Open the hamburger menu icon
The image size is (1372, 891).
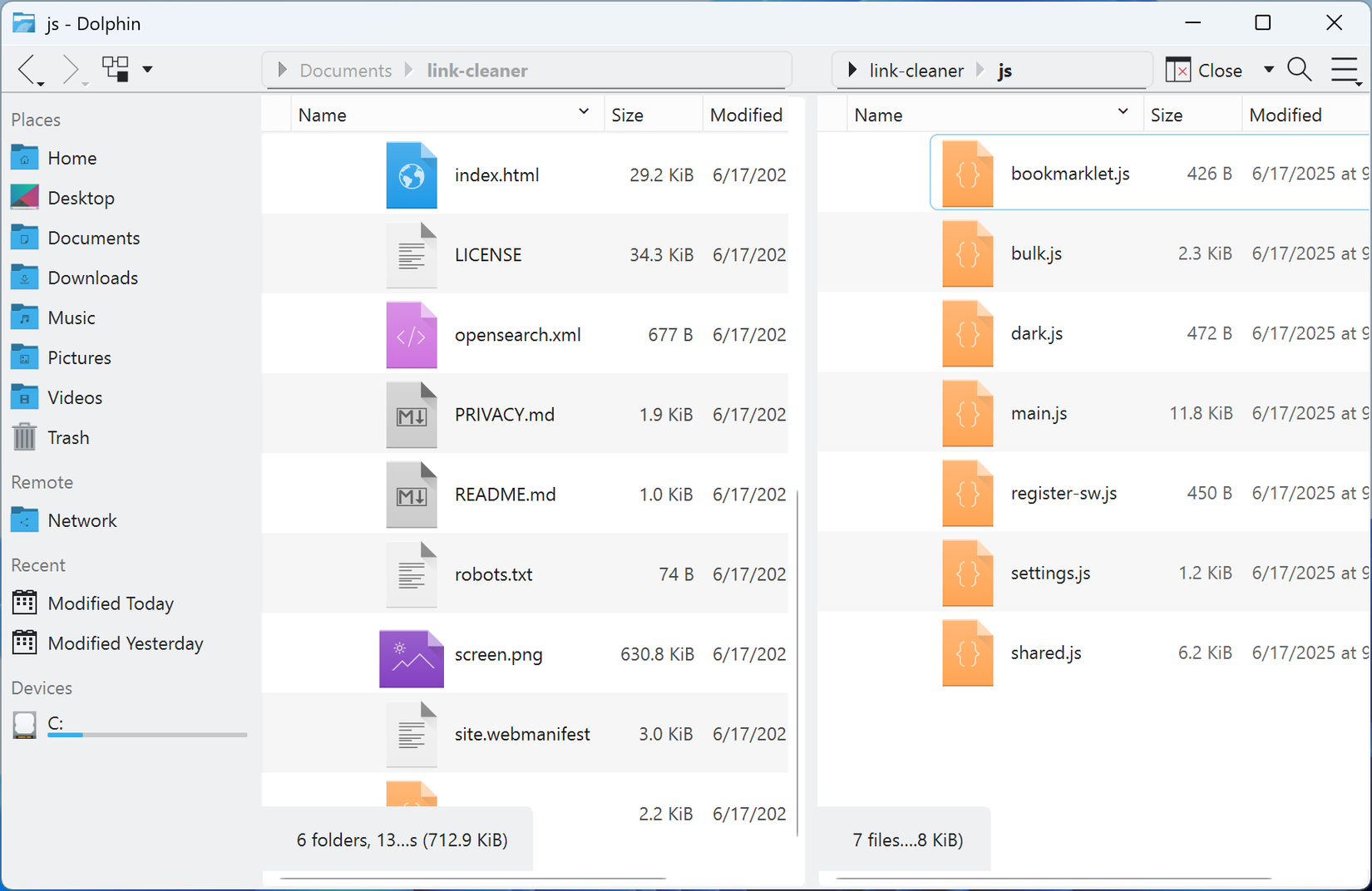[x=1345, y=70]
